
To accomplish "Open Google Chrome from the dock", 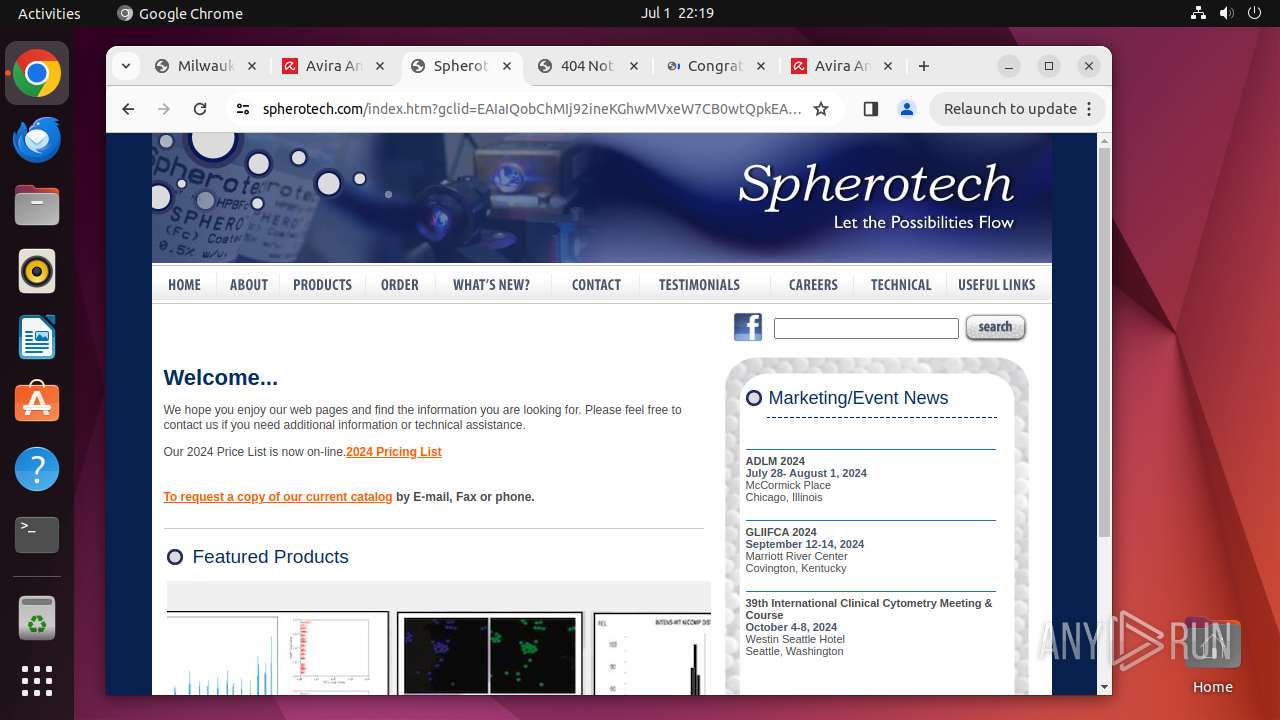I will pyautogui.click(x=37, y=73).
